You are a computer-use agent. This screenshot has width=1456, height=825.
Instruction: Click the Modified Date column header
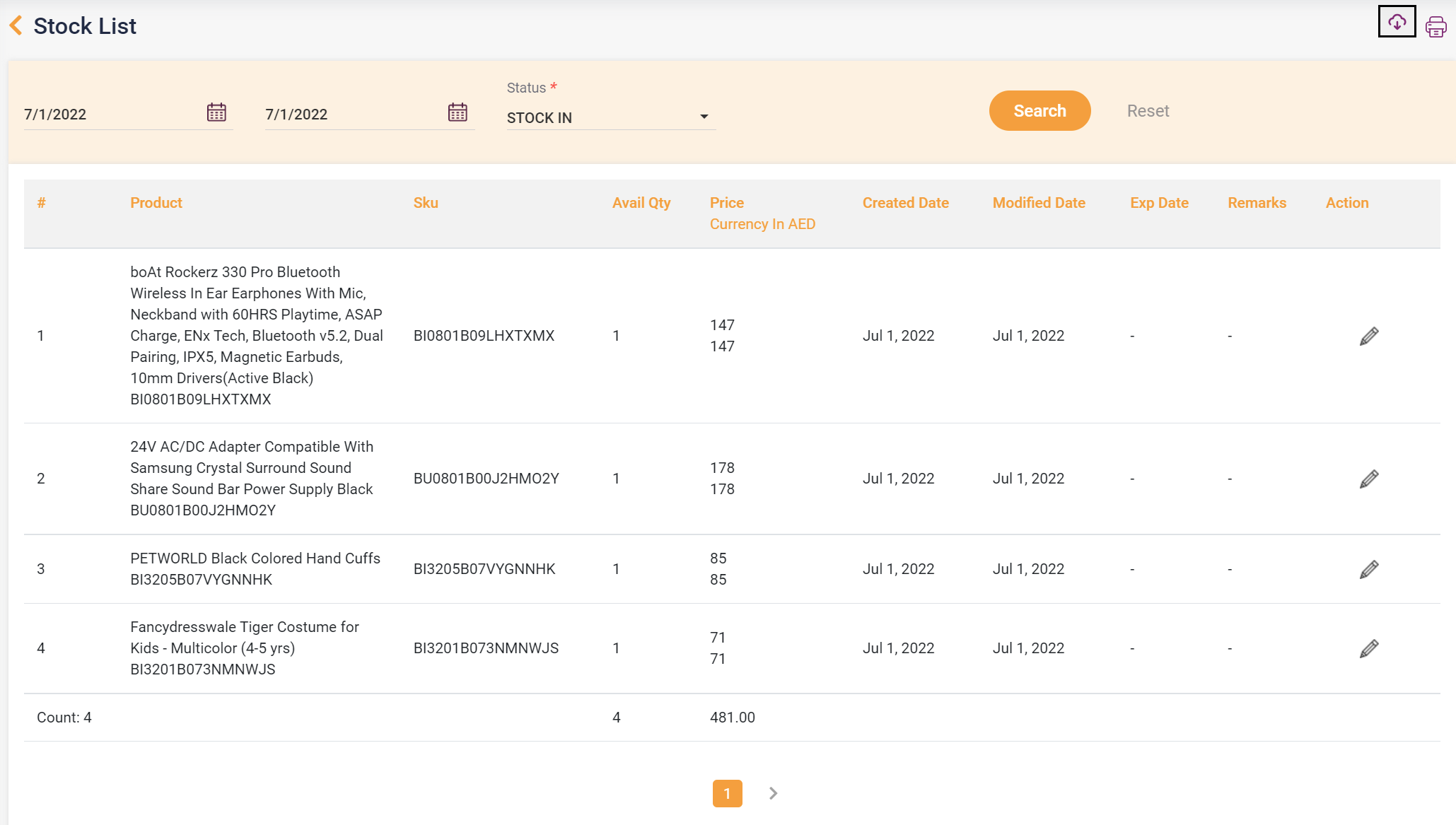click(1039, 203)
